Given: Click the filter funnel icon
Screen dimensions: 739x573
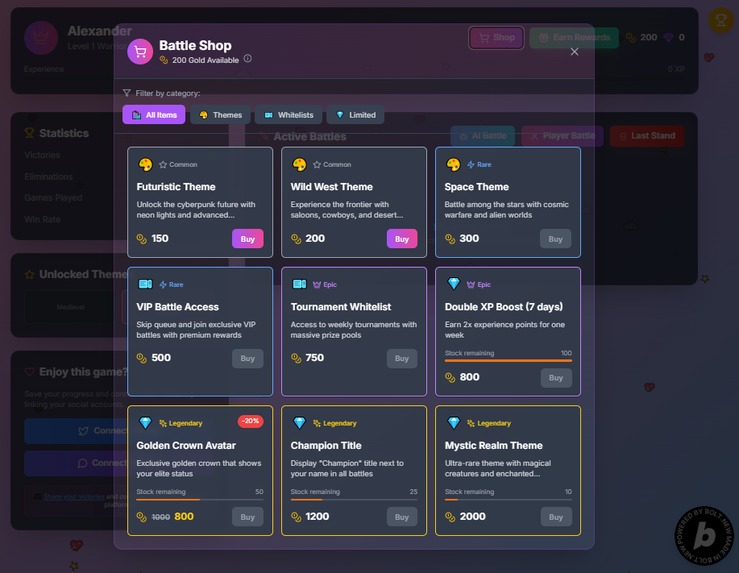Looking at the screenshot, I should (x=126, y=93).
